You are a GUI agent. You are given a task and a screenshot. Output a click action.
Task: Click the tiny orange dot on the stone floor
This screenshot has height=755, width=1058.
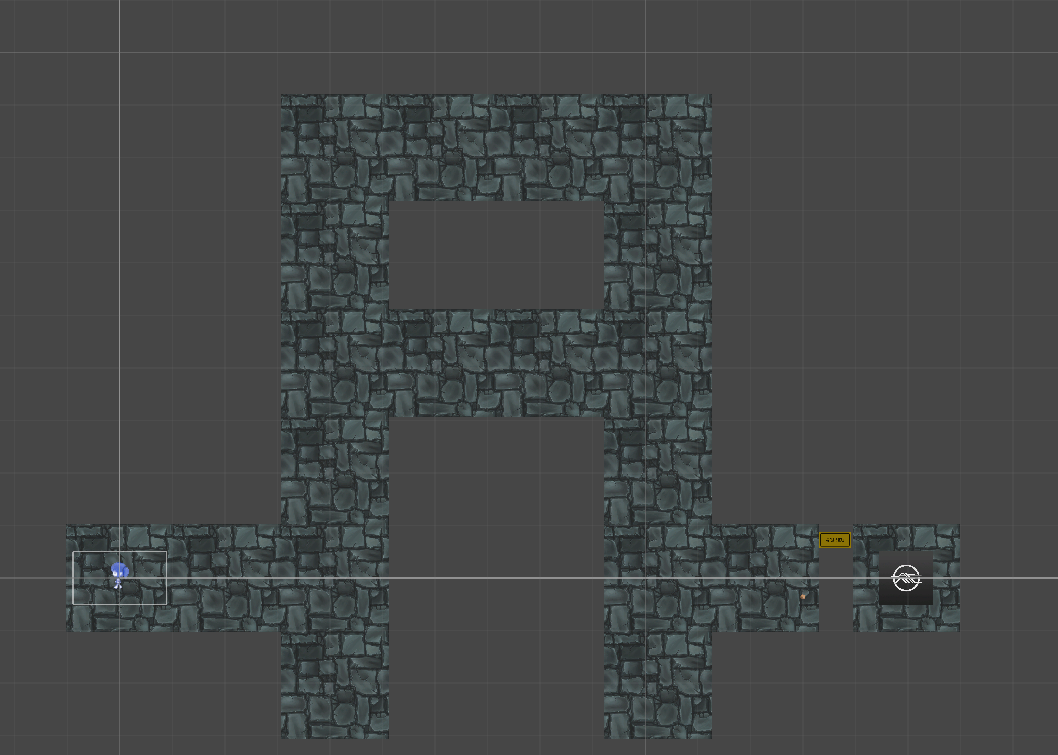point(803,597)
